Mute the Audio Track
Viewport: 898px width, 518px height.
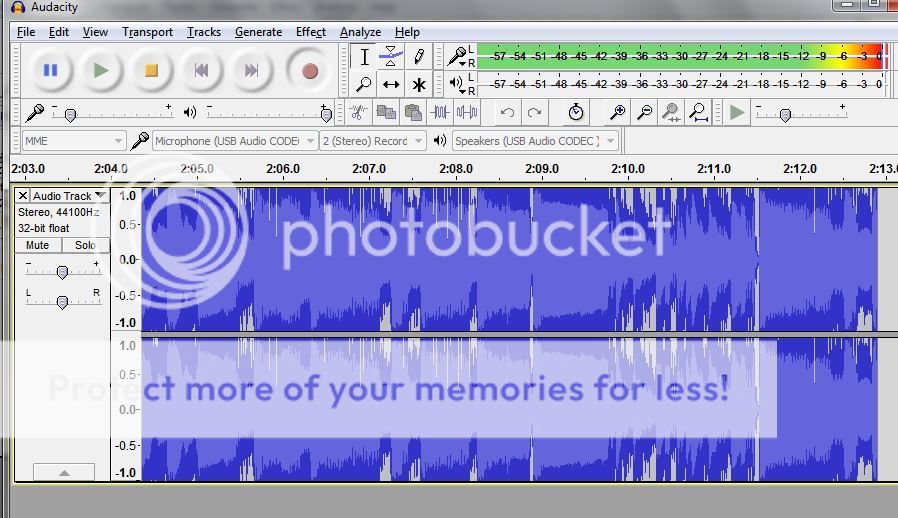37,245
